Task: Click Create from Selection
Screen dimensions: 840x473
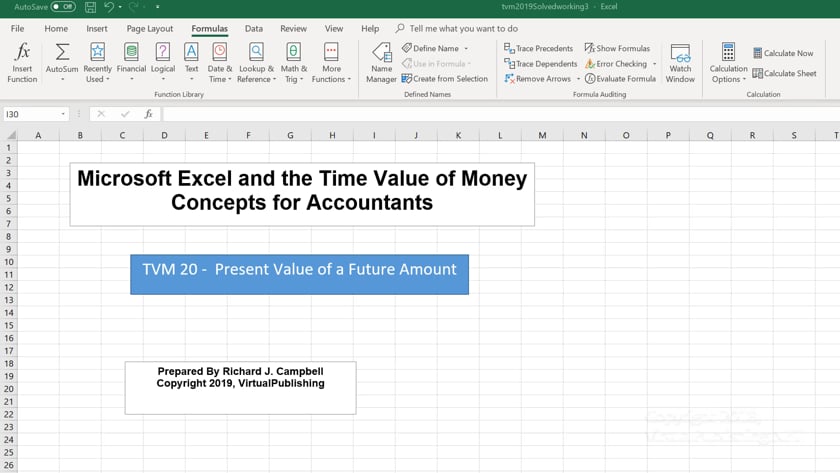Action: pos(445,79)
